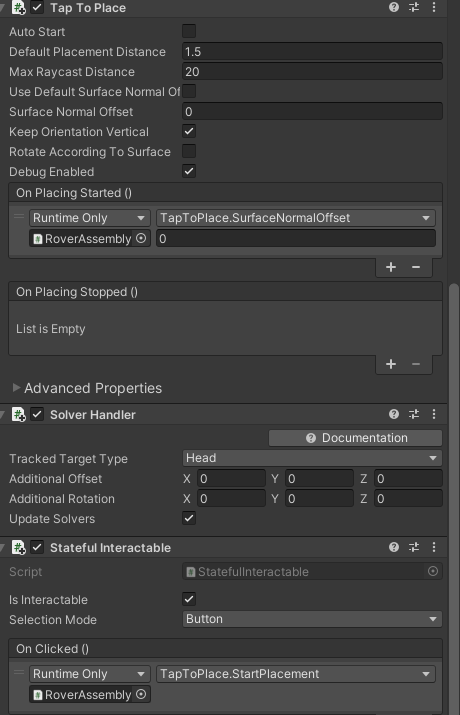The image size is (460, 715).
Task: Open Tap To Place preset settings icon
Action: coord(414,7)
